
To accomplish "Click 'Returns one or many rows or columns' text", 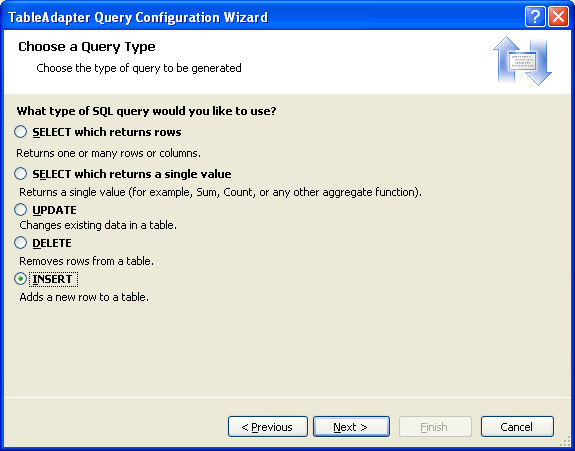I will pos(109,153).
